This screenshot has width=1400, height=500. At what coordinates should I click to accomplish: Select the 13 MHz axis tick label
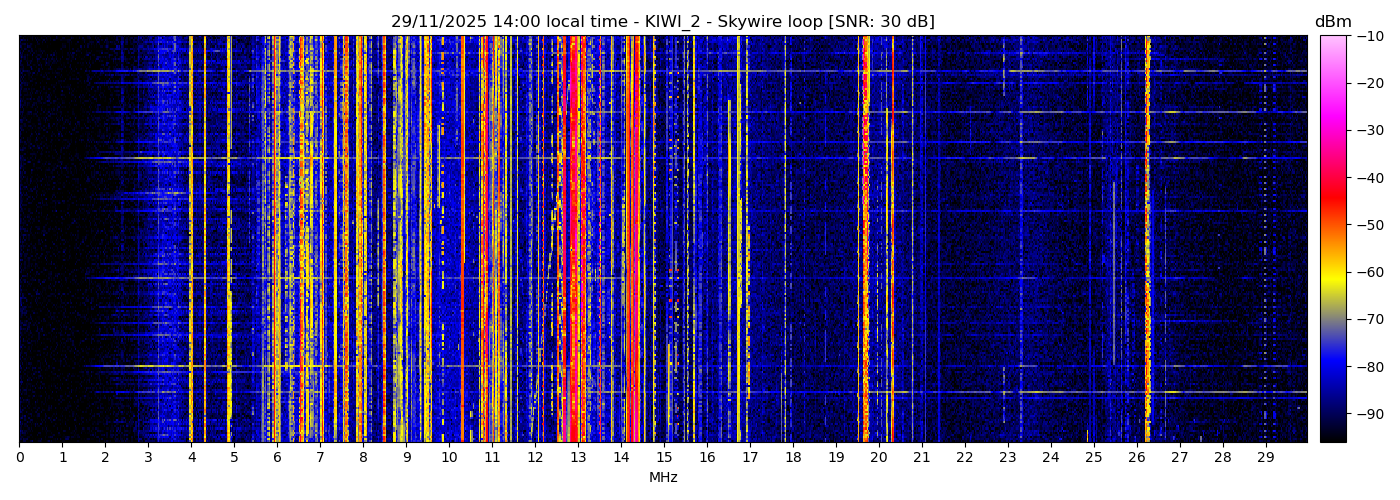tap(578, 458)
